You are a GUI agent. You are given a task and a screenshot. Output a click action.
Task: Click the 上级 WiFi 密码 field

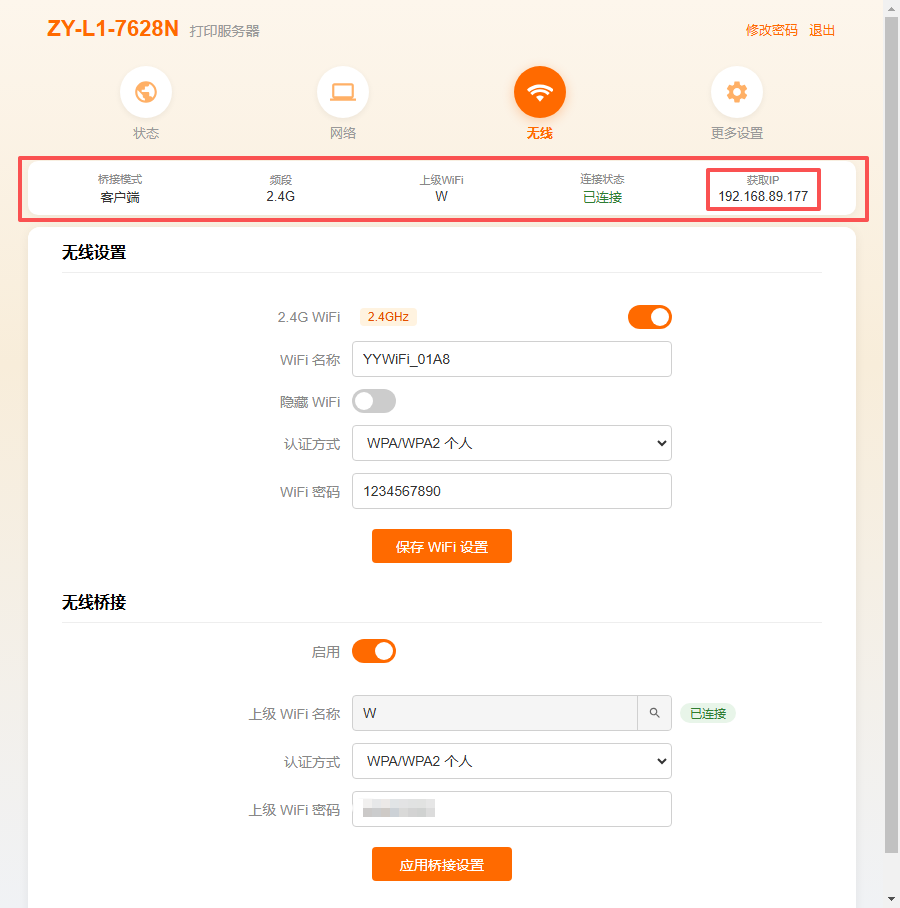point(512,809)
